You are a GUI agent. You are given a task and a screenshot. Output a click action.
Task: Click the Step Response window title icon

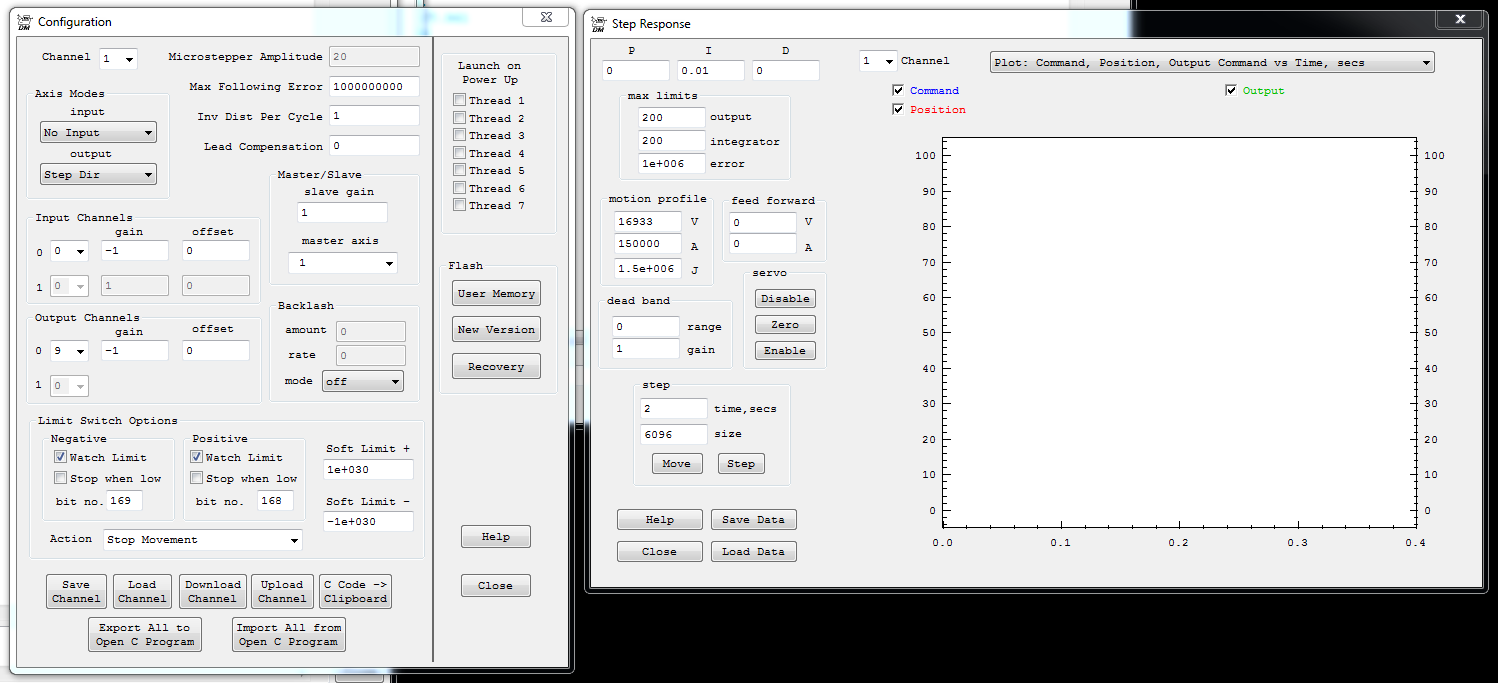pos(599,23)
